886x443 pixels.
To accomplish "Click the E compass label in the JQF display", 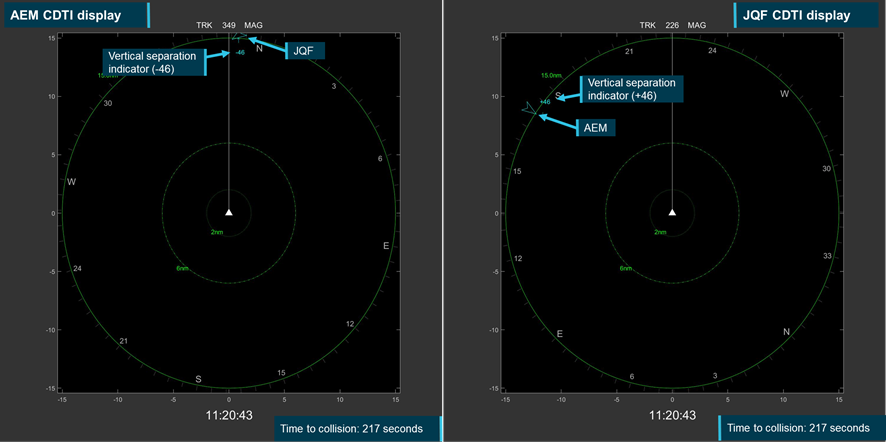I will tap(560, 334).
